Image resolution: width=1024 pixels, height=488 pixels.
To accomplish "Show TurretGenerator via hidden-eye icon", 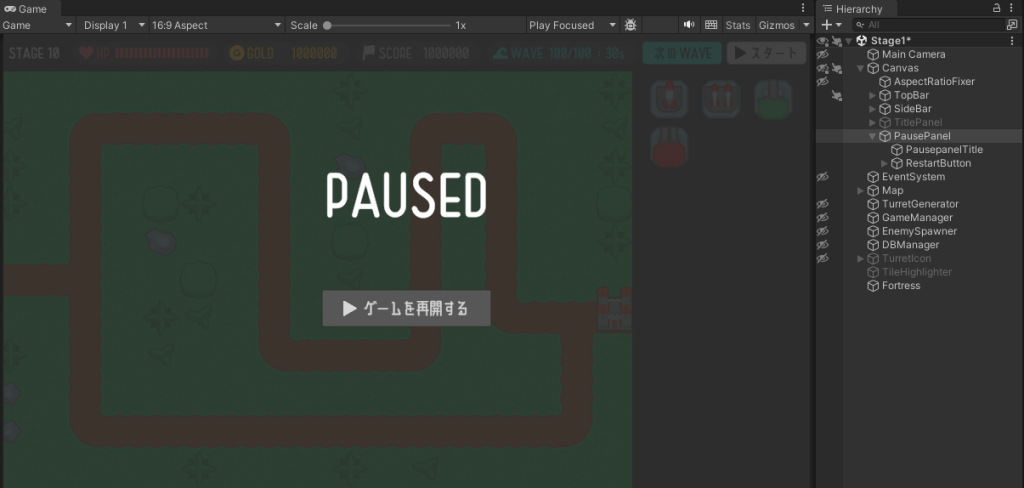I will [x=823, y=204].
